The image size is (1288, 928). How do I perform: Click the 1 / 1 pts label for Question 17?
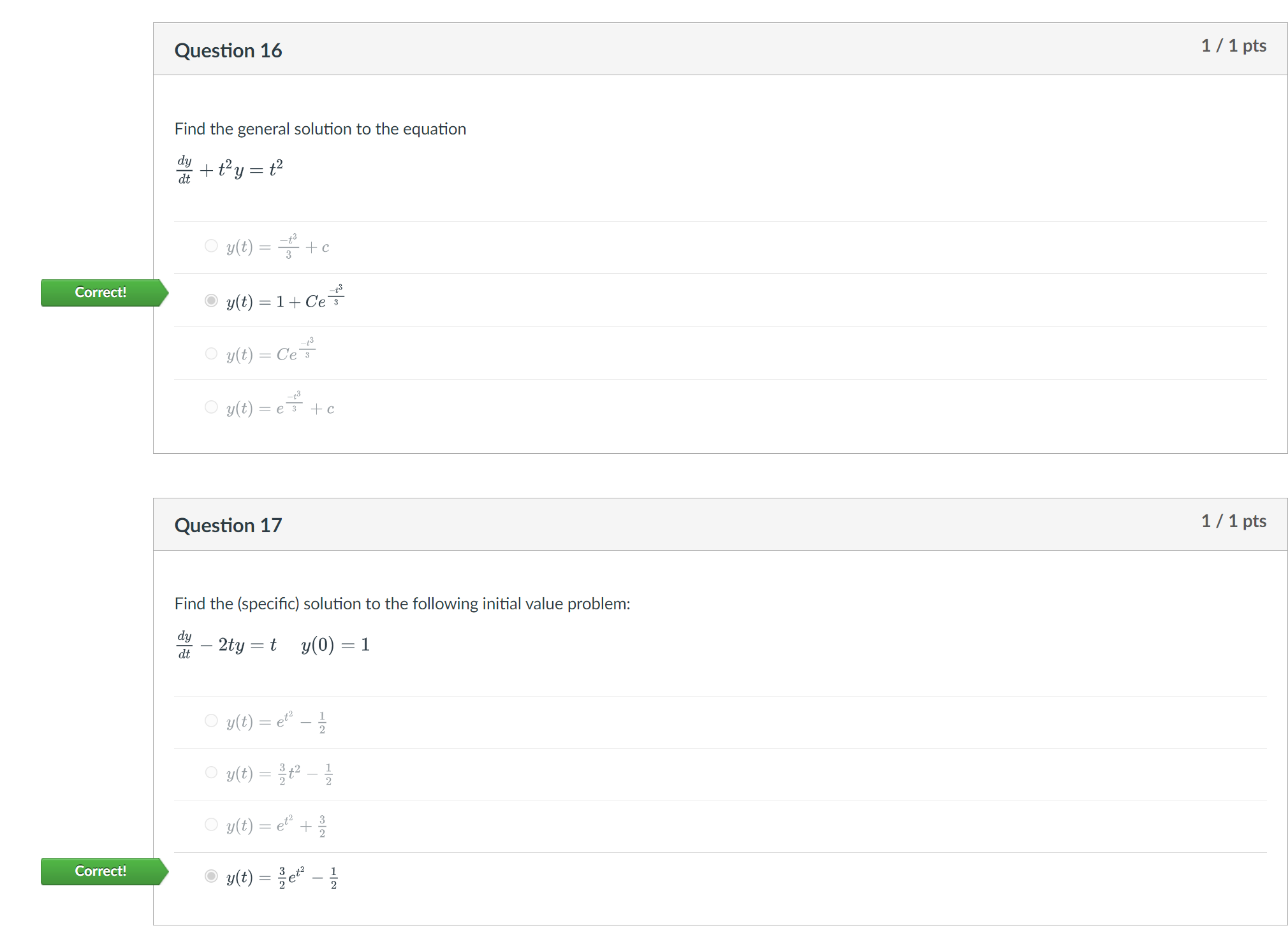pyautogui.click(x=1234, y=520)
